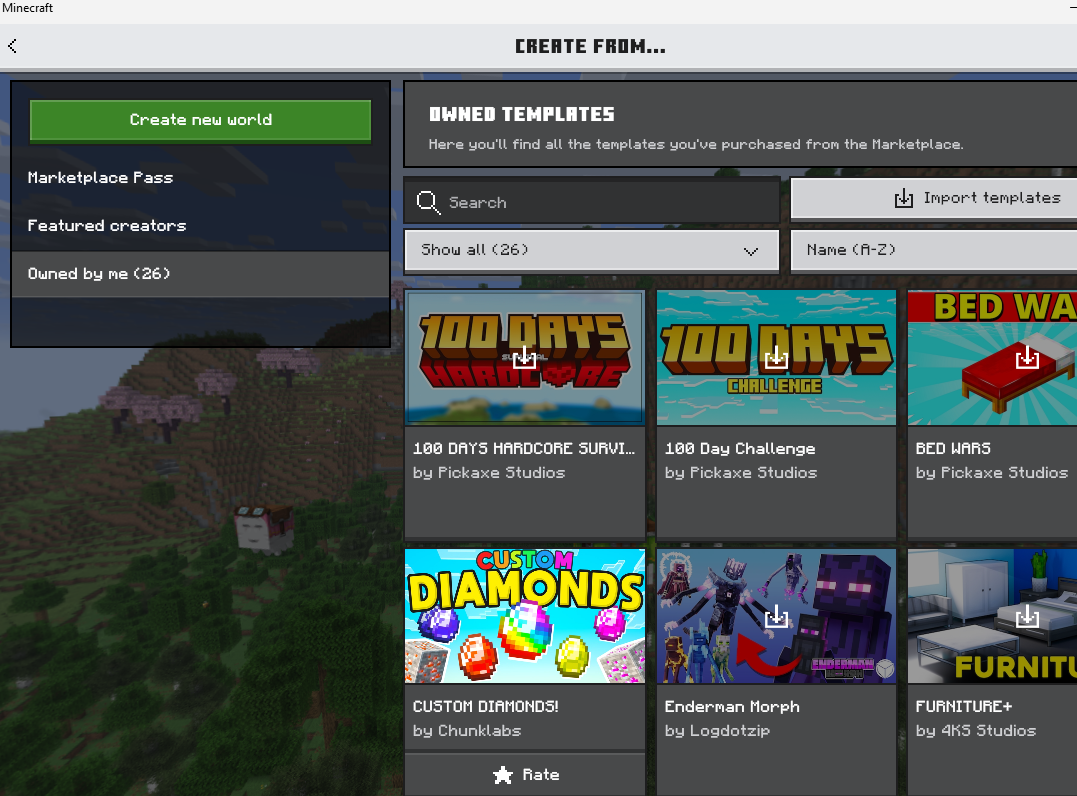Click creator name under 100 Days Hardcore
1077x796 pixels.
click(x=489, y=473)
